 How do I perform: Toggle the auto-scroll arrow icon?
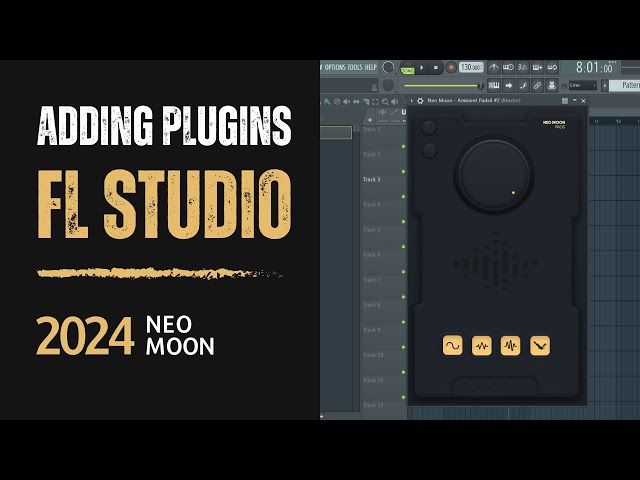click(509, 85)
